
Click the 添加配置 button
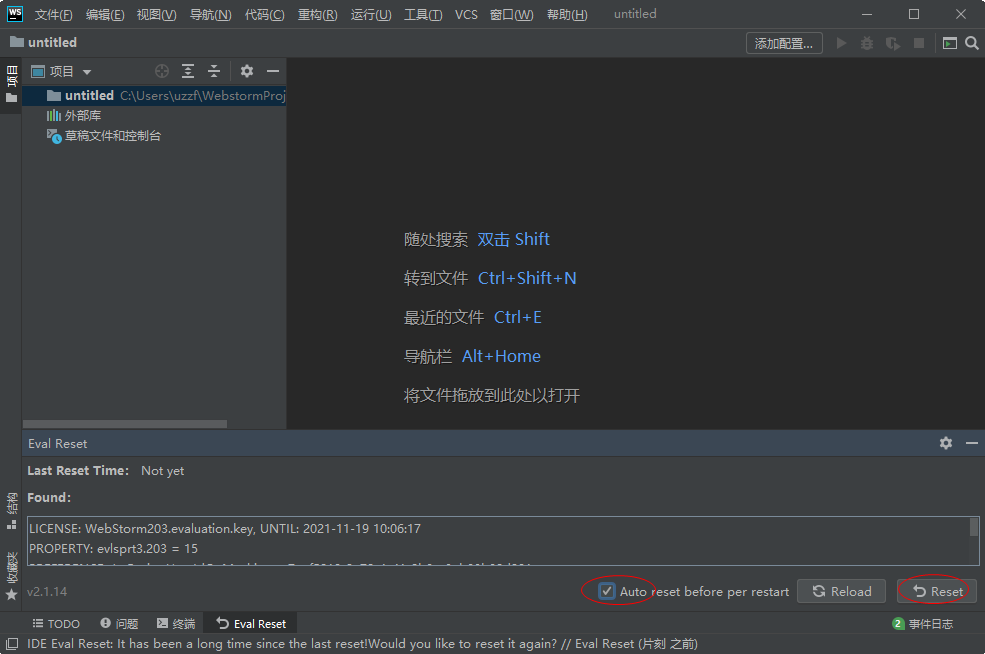784,43
